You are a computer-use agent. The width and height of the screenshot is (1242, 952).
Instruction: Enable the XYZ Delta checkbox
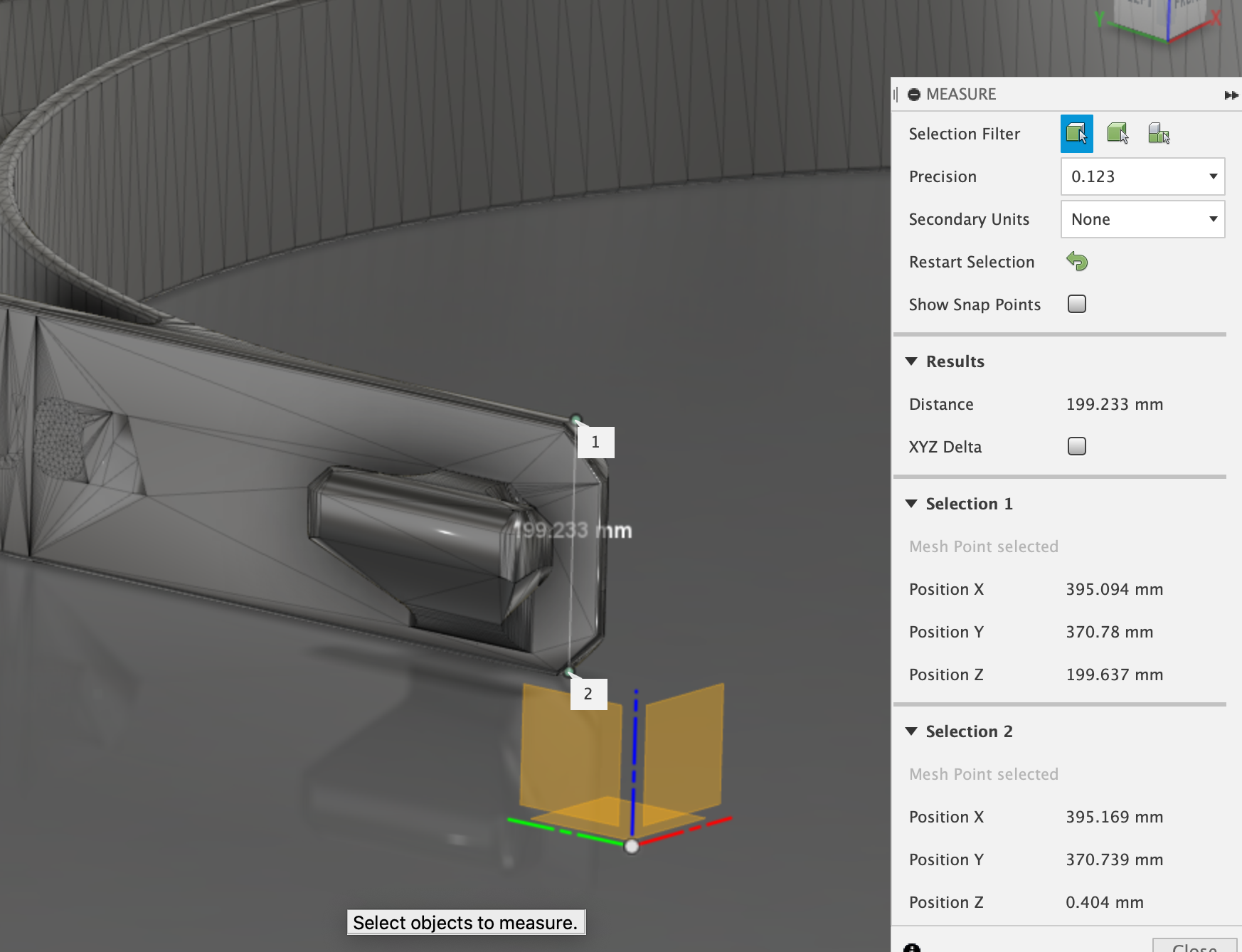coord(1077,446)
